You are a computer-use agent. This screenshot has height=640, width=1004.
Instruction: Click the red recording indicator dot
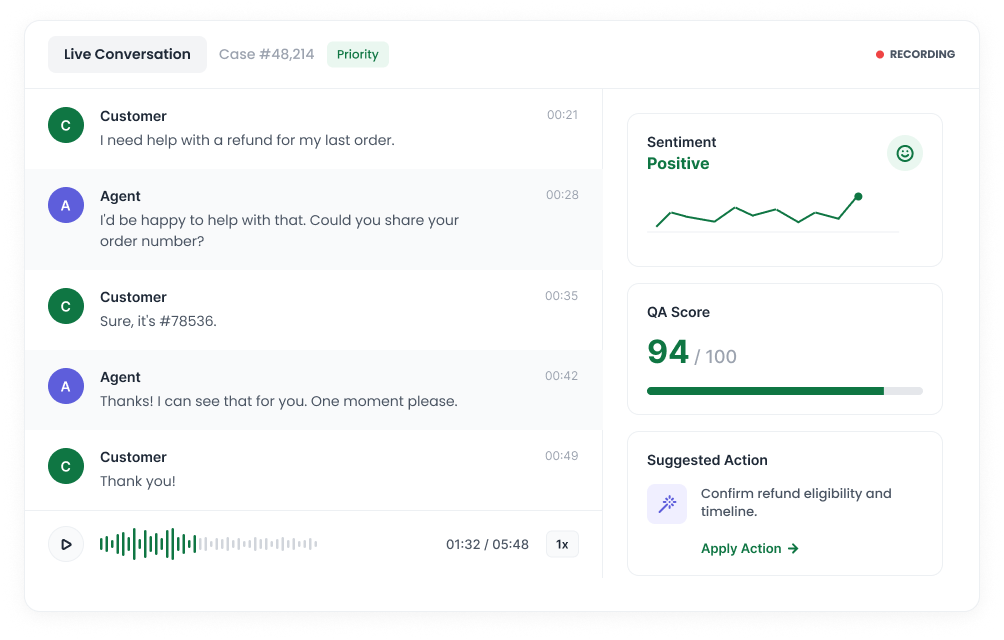[x=880, y=54]
